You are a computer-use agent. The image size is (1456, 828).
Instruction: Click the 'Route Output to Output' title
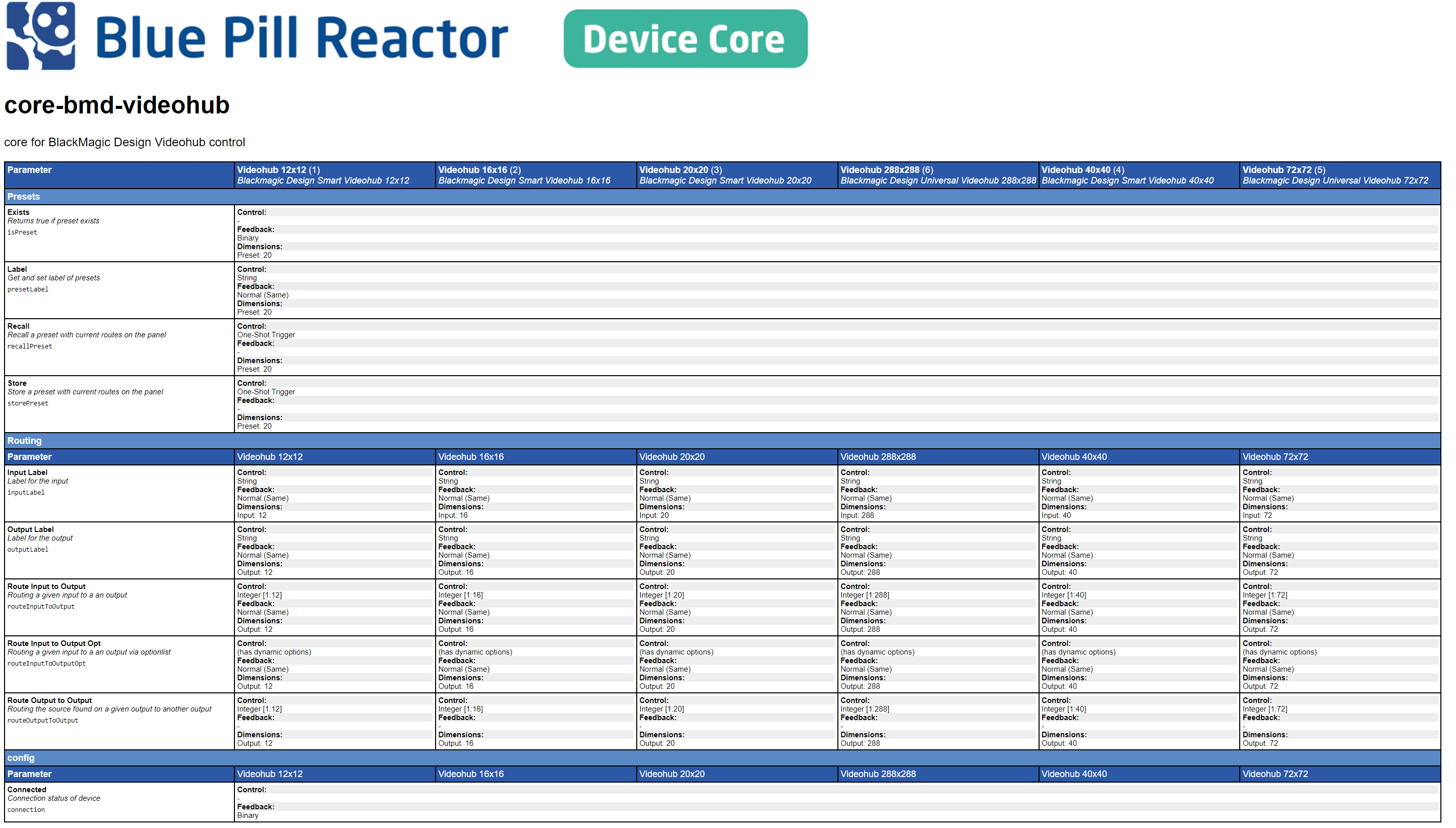pyautogui.click(x=49, y=700)
